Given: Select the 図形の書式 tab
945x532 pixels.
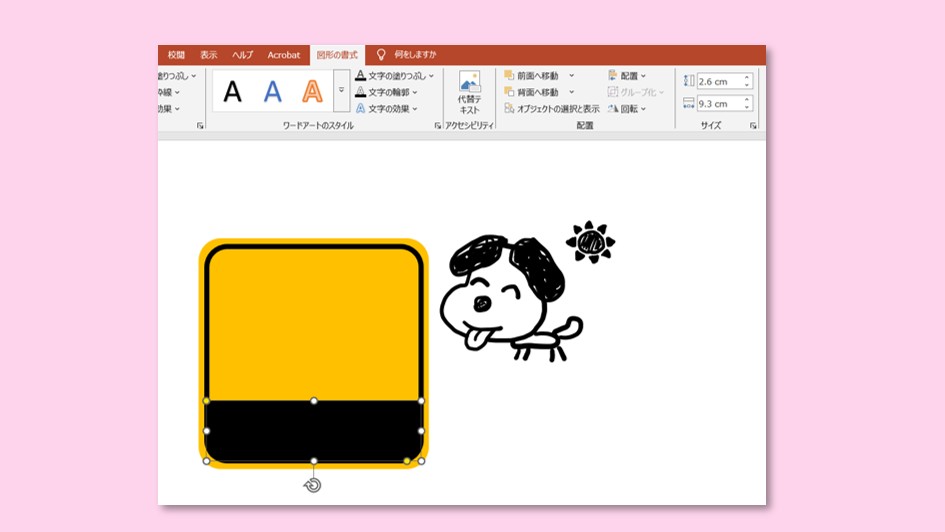Looking at the screenshot, I should click(x=337, y=55).
